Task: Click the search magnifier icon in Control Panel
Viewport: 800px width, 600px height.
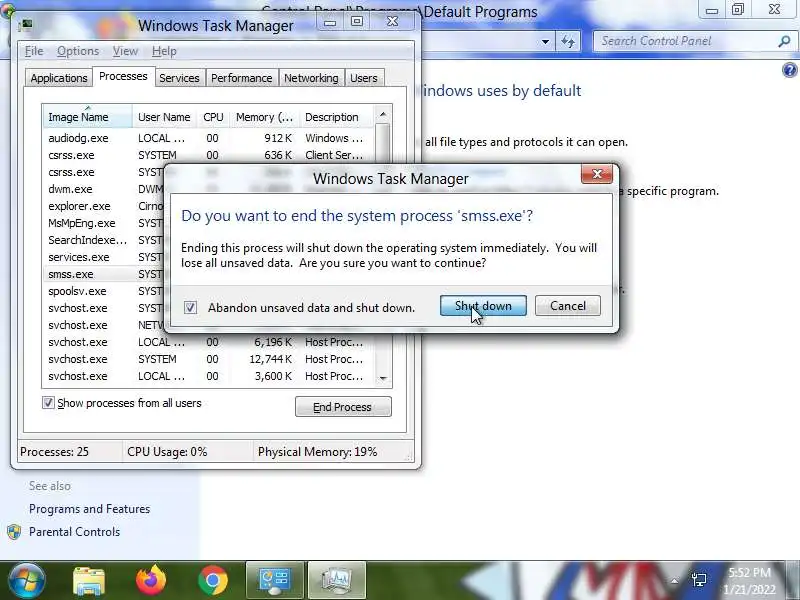Action: point(784,41)
